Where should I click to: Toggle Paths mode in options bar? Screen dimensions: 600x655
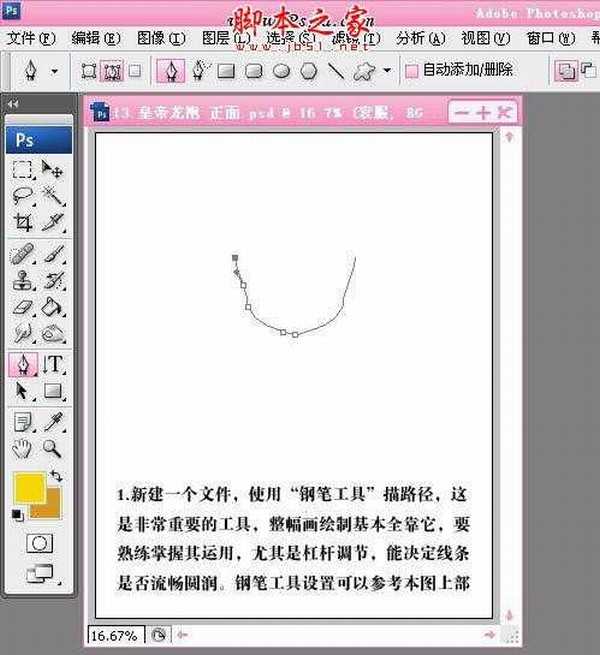coord(112,71)
